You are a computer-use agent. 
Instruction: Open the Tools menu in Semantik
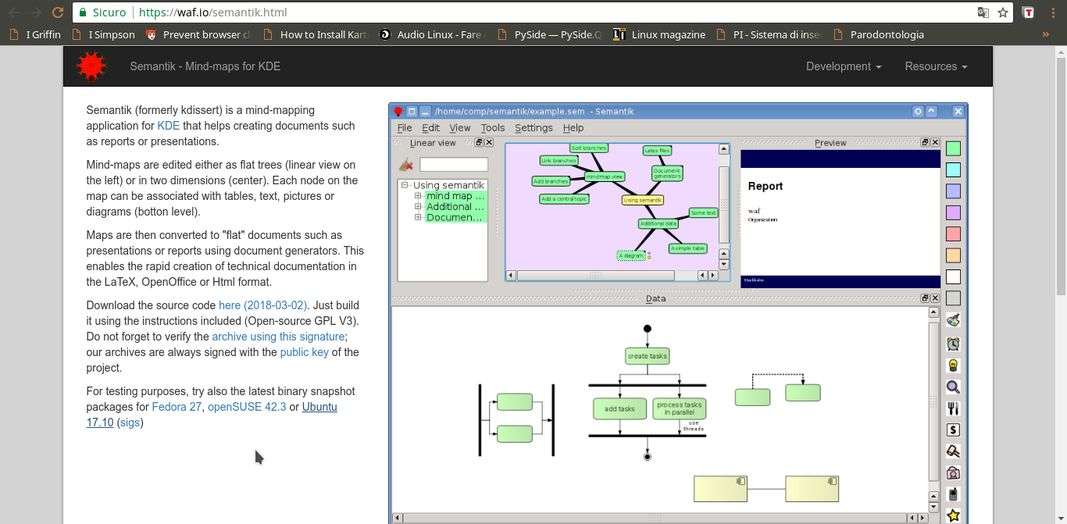tap(492, 128)
